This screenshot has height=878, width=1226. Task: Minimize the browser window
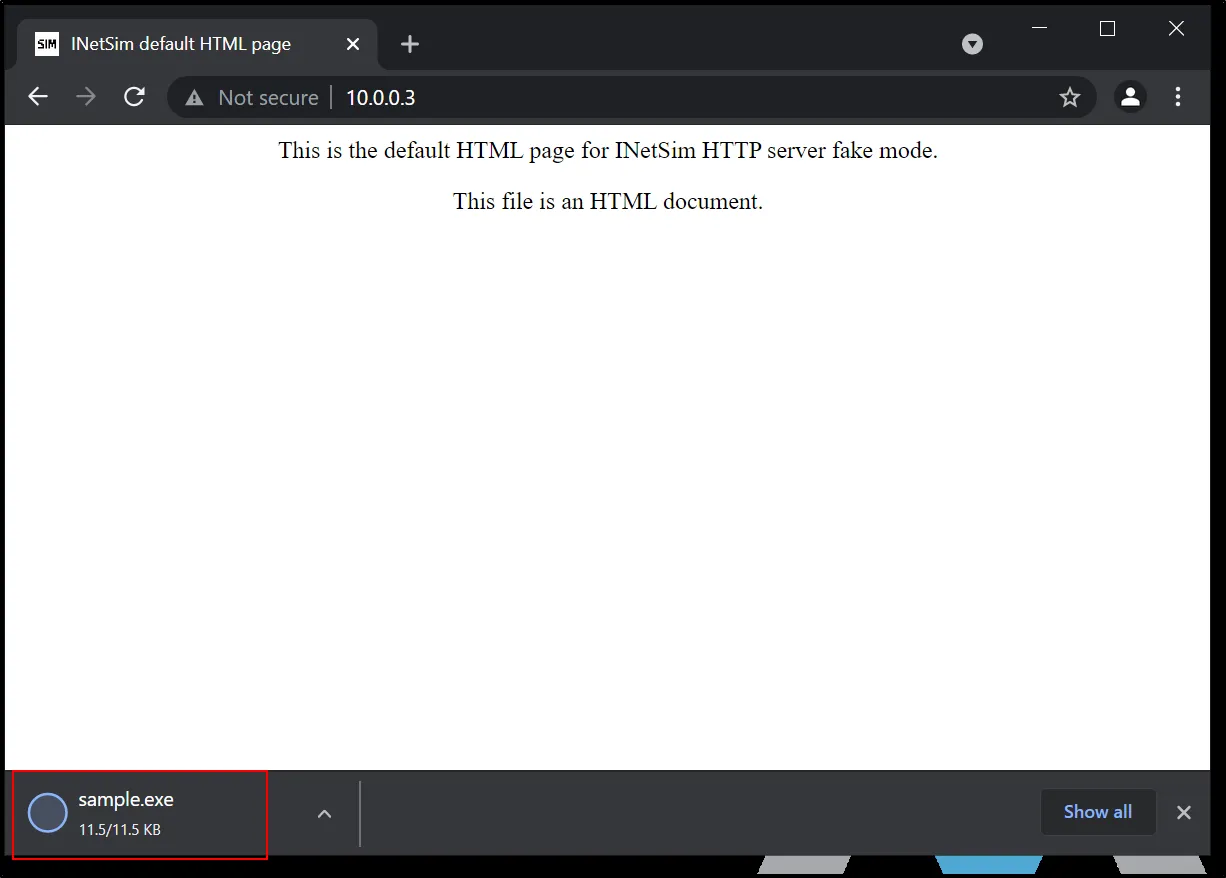tap(1039, 29)
